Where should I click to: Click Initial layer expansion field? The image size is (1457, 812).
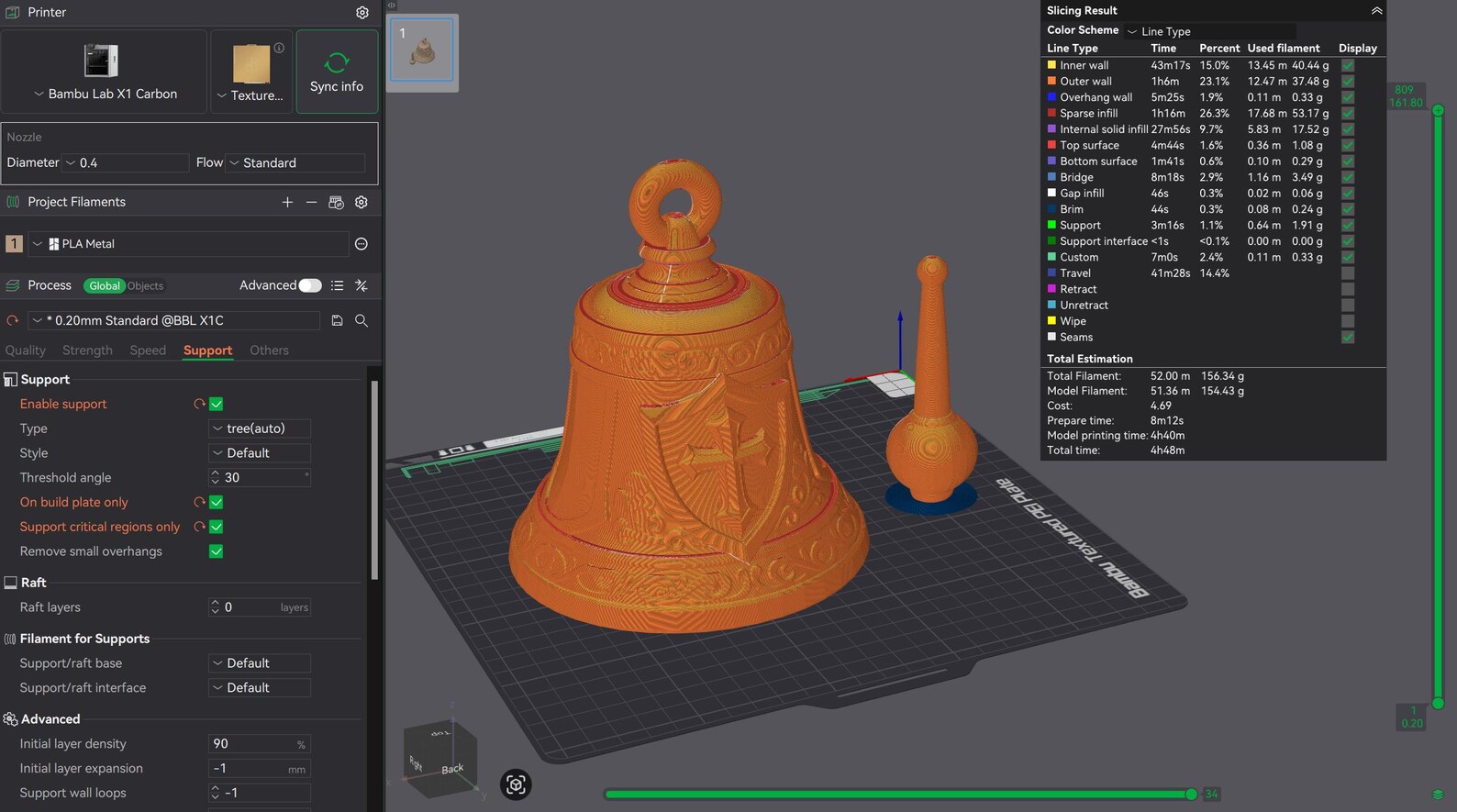(x=260, y=769)
